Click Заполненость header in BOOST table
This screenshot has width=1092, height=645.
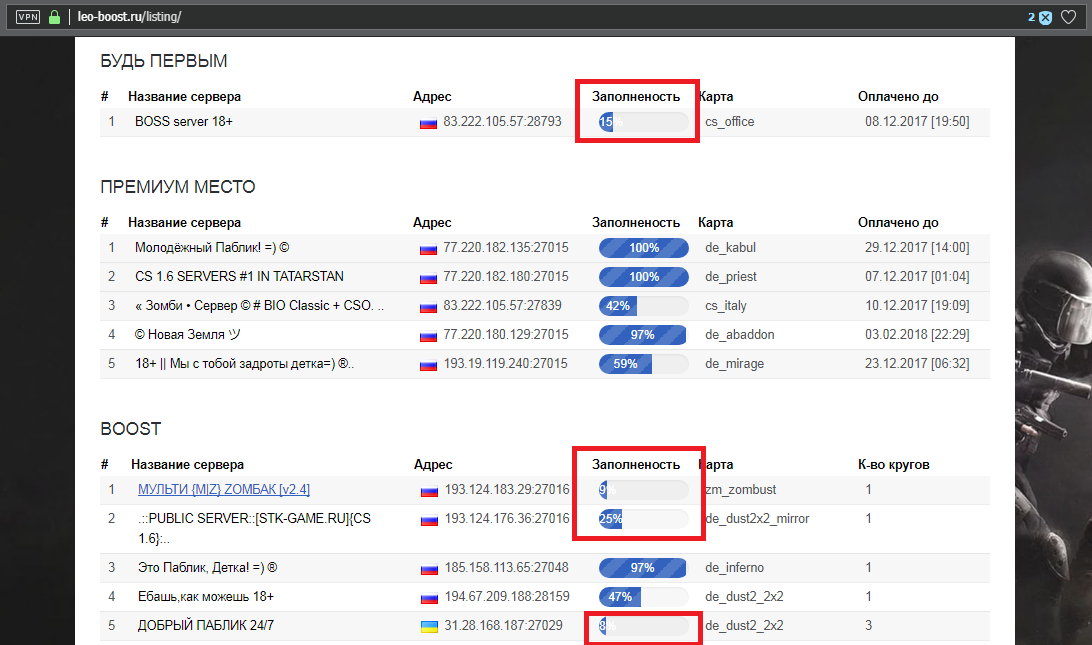click(x=636, y=465)
